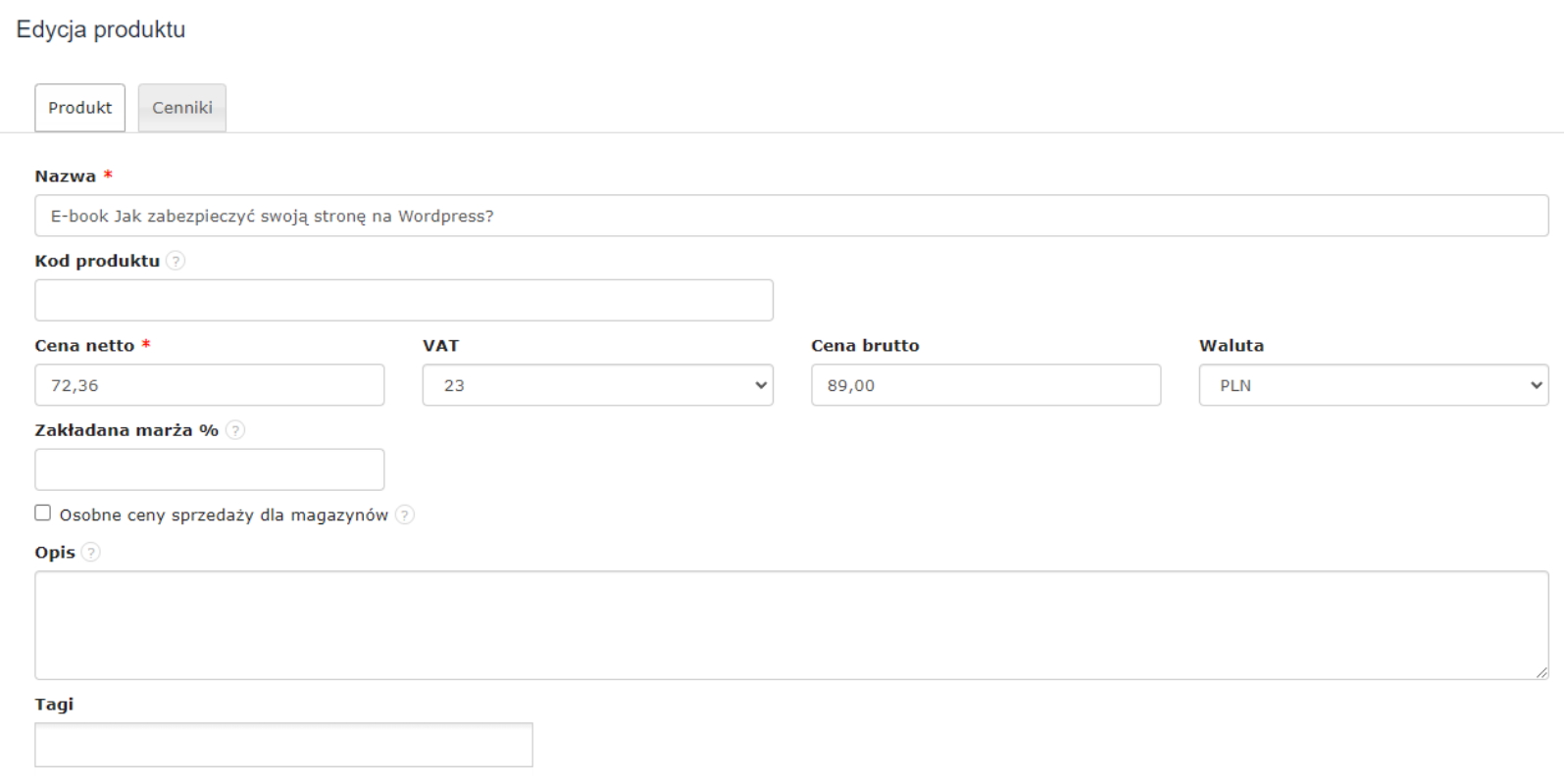This screenshot has width=1564, height=784.
Task: Select the Produkt tab
Action: [x=80, y=108]
